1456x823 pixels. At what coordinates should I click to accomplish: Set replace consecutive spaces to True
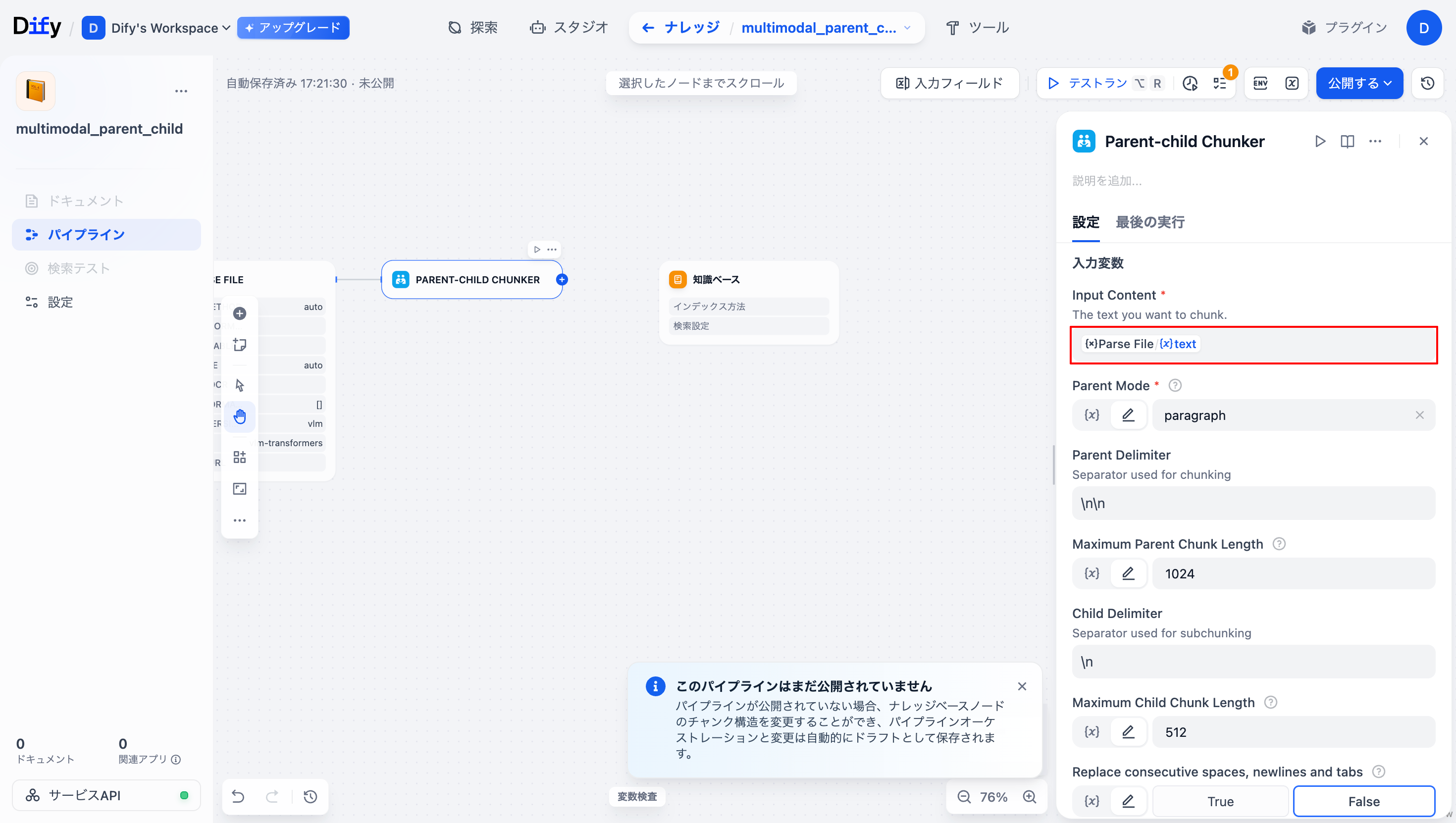pyautogui.click(x=1220, y=801)
